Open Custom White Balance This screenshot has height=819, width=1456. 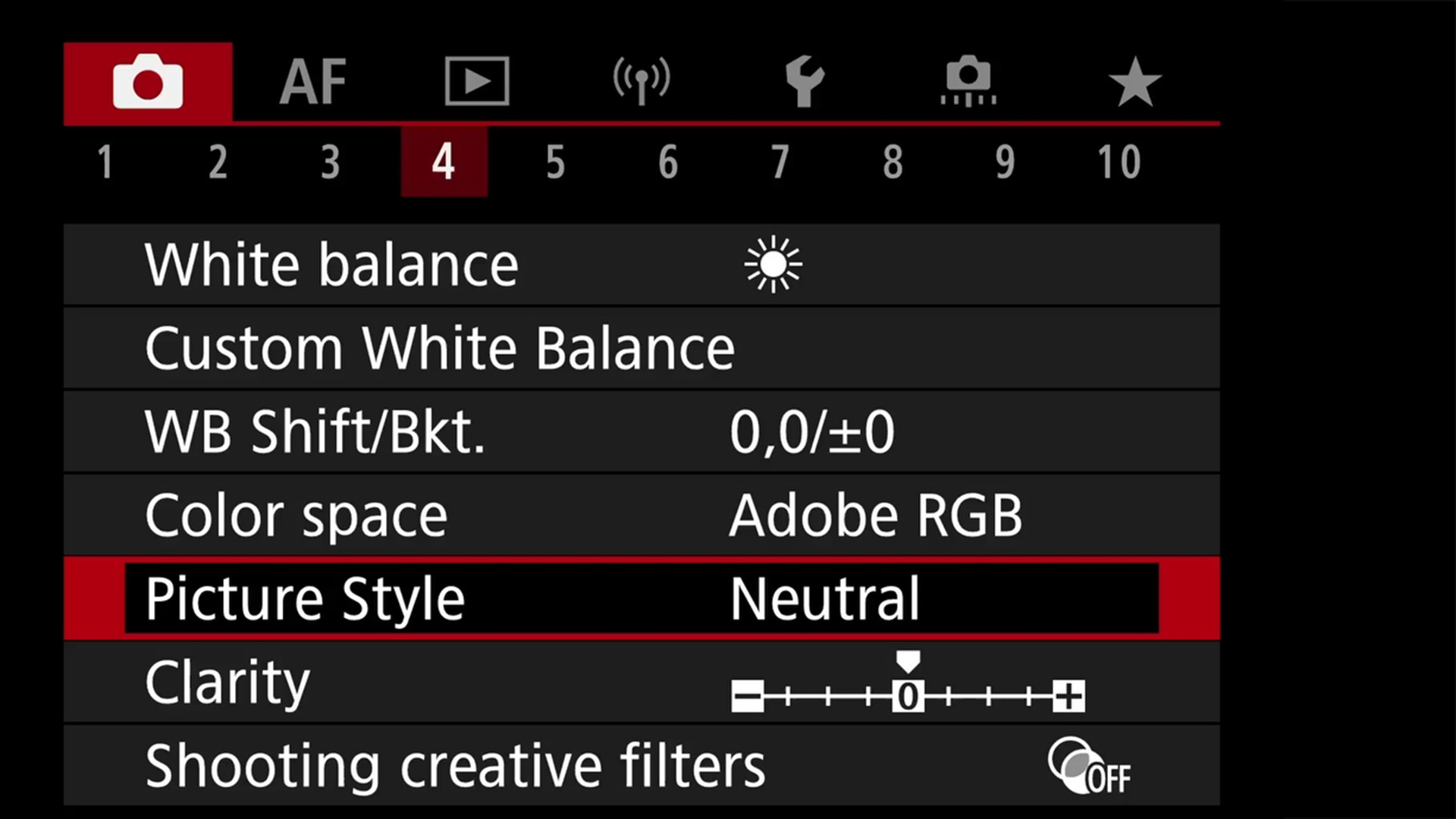click(x=440, y=348)
